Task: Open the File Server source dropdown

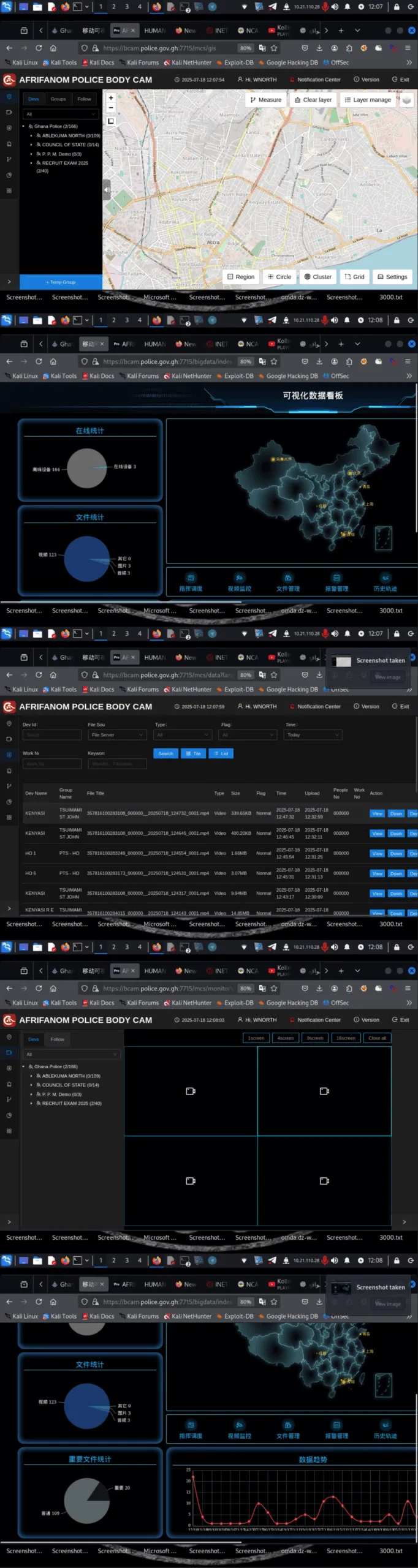Action: coord(117,735)
